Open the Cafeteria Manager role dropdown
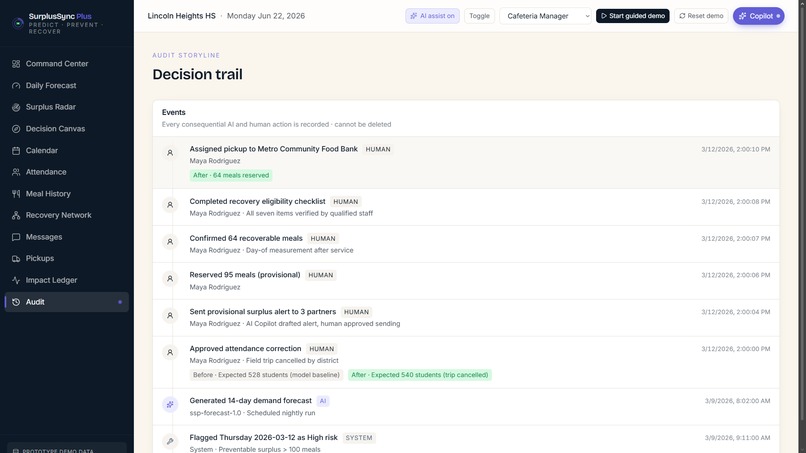 point(545,16)
